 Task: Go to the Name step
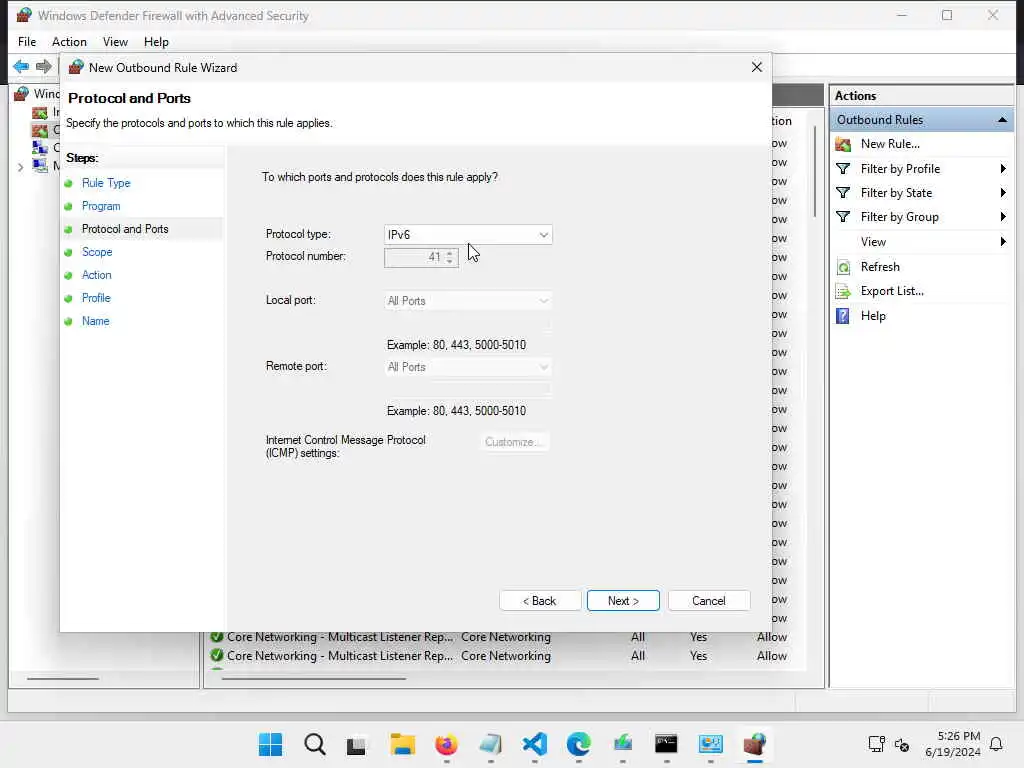(95, 321)
